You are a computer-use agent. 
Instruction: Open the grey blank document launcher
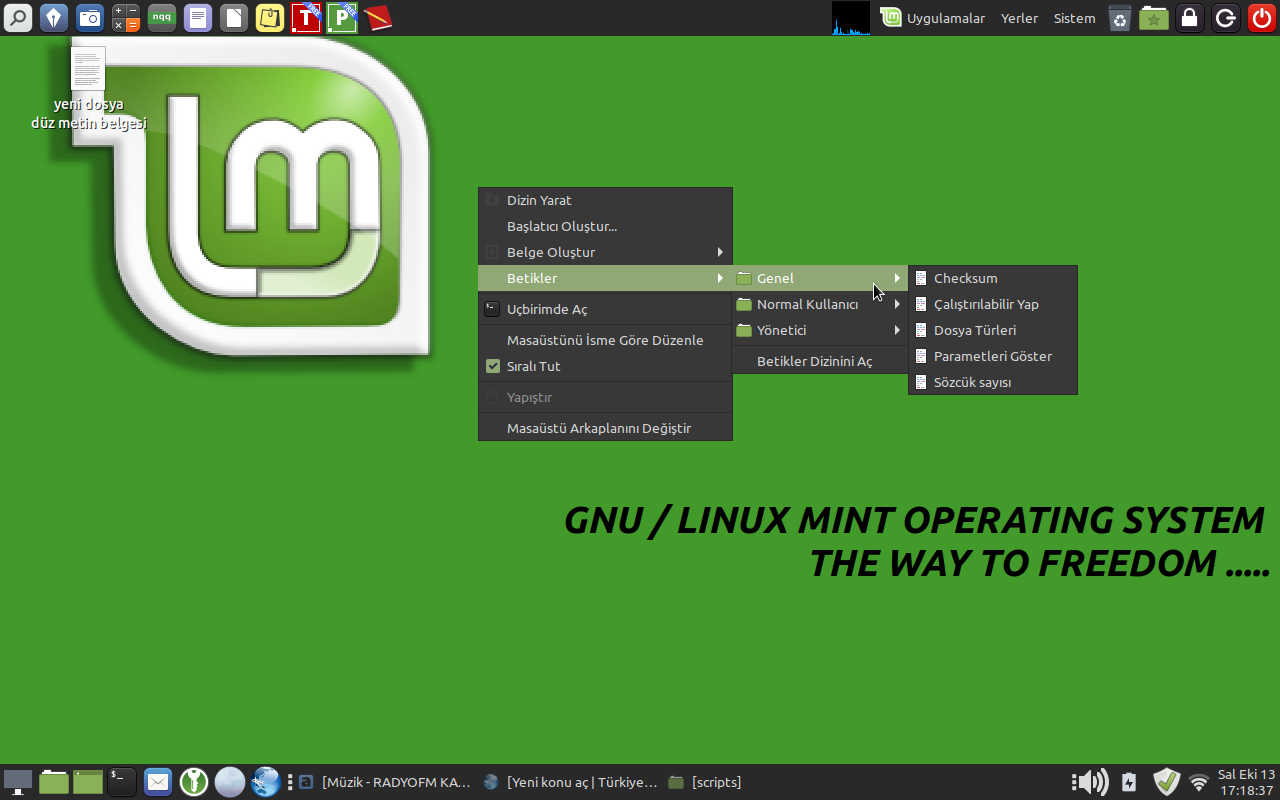pos(234,18)
